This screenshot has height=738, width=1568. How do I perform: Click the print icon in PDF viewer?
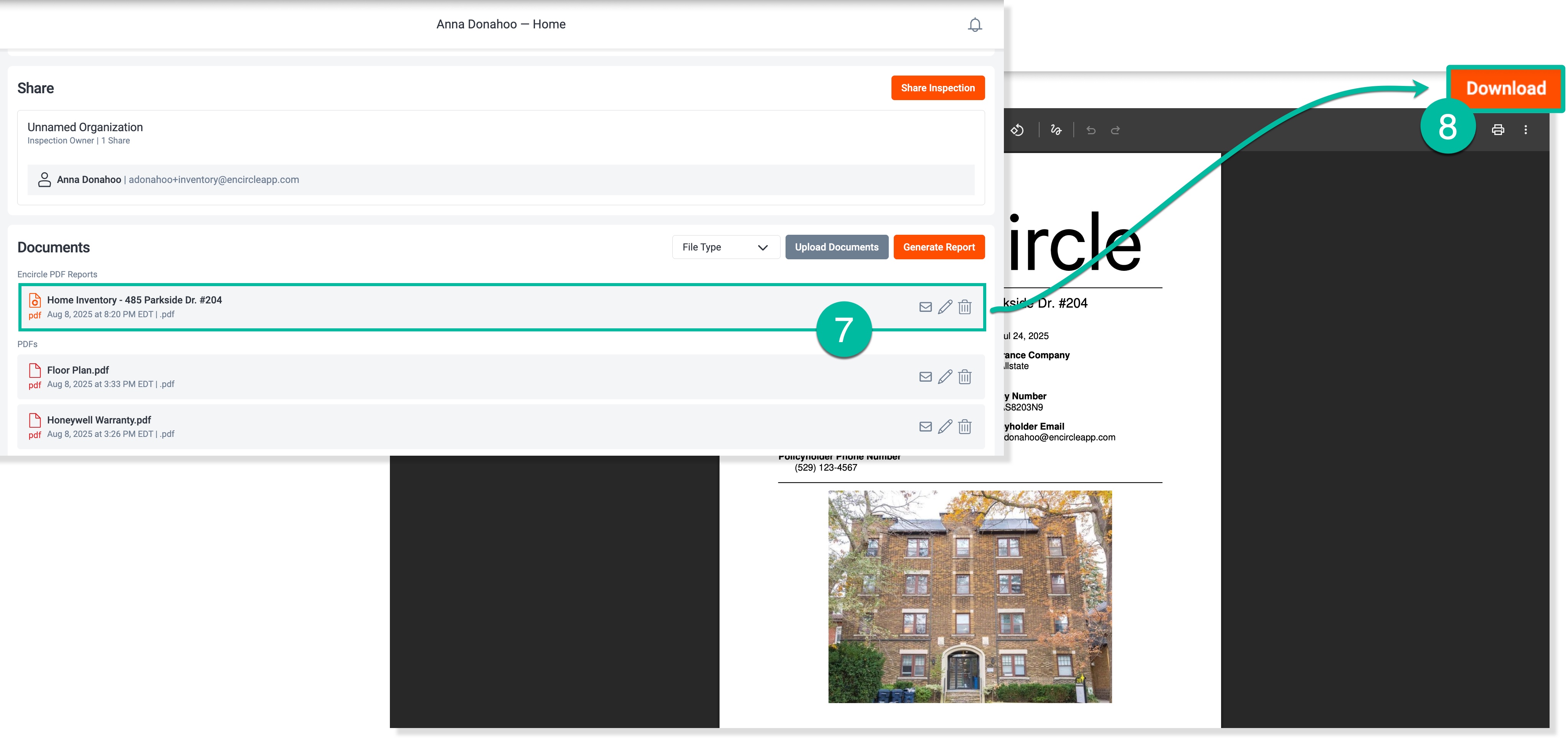tap(1498, 130)
